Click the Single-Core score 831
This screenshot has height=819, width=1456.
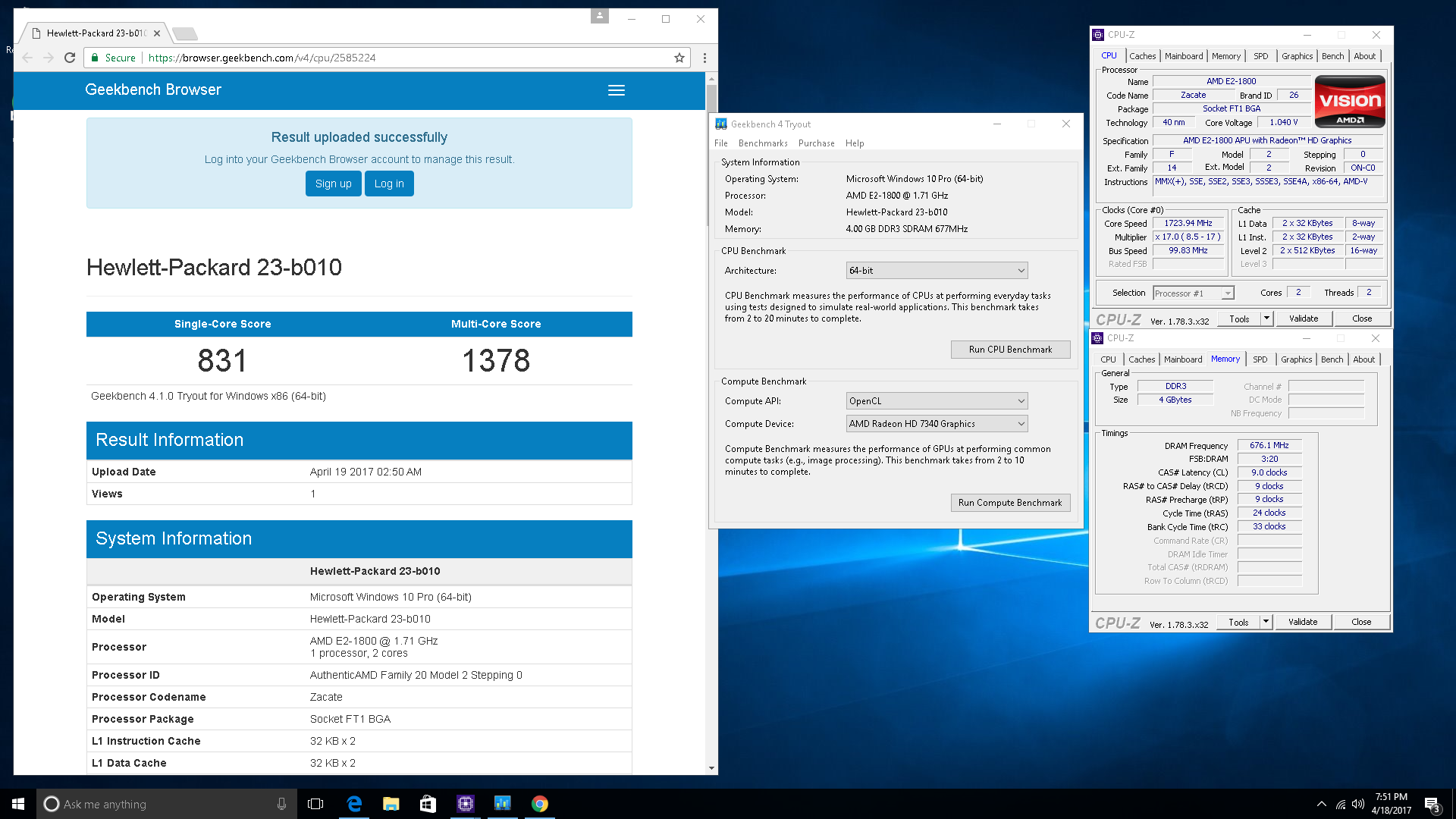[x=222, y=361]
